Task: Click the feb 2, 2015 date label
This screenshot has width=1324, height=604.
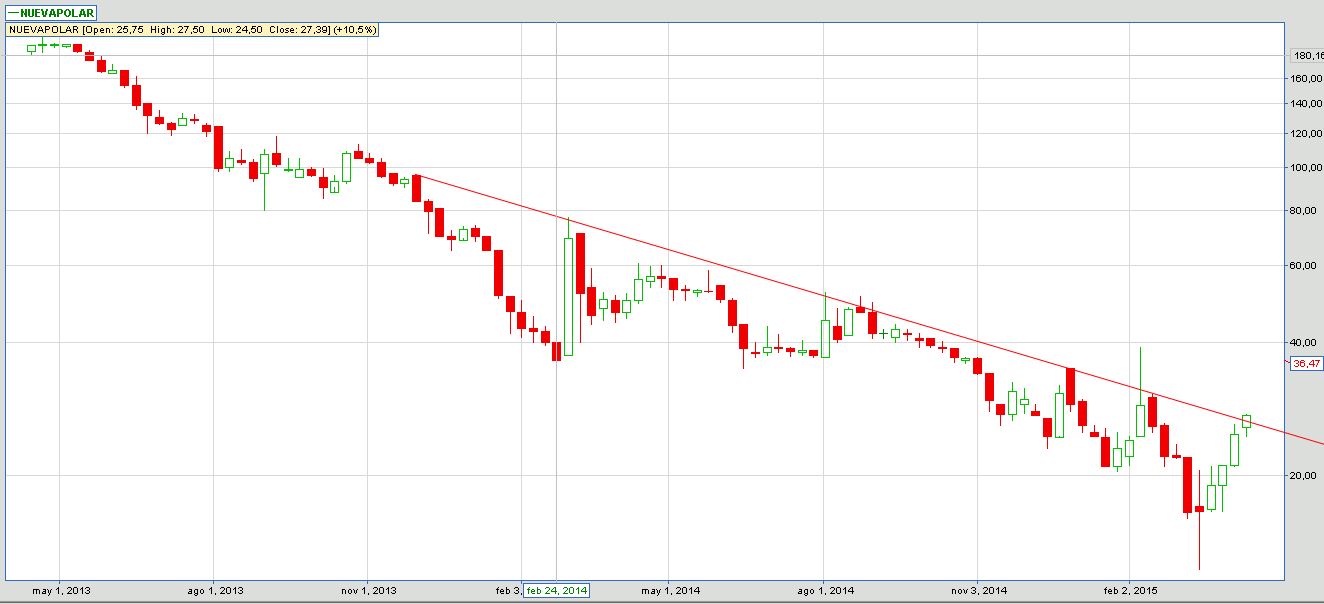Action: tap(1130, 590)
